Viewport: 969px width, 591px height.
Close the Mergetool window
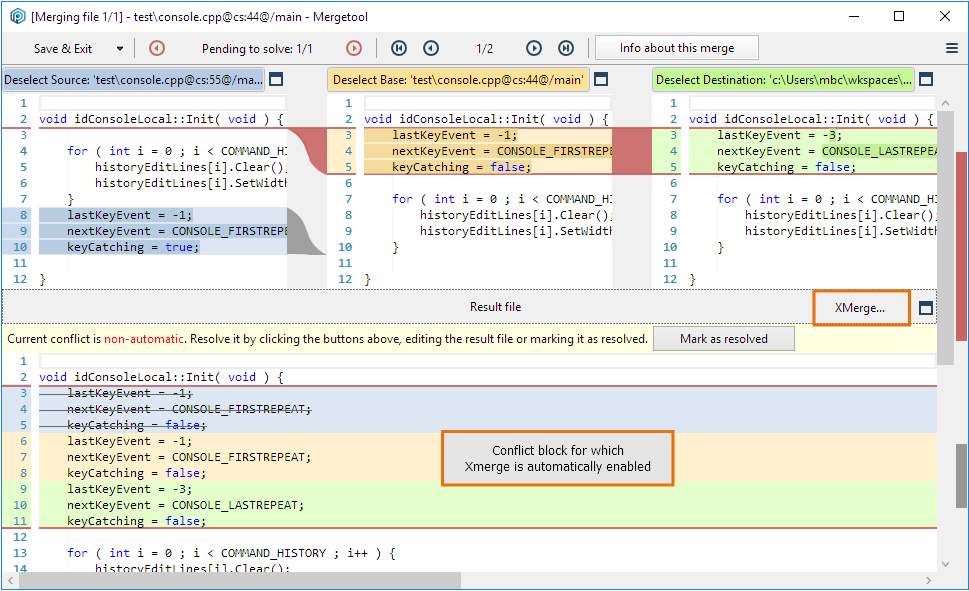click(945, 17)
